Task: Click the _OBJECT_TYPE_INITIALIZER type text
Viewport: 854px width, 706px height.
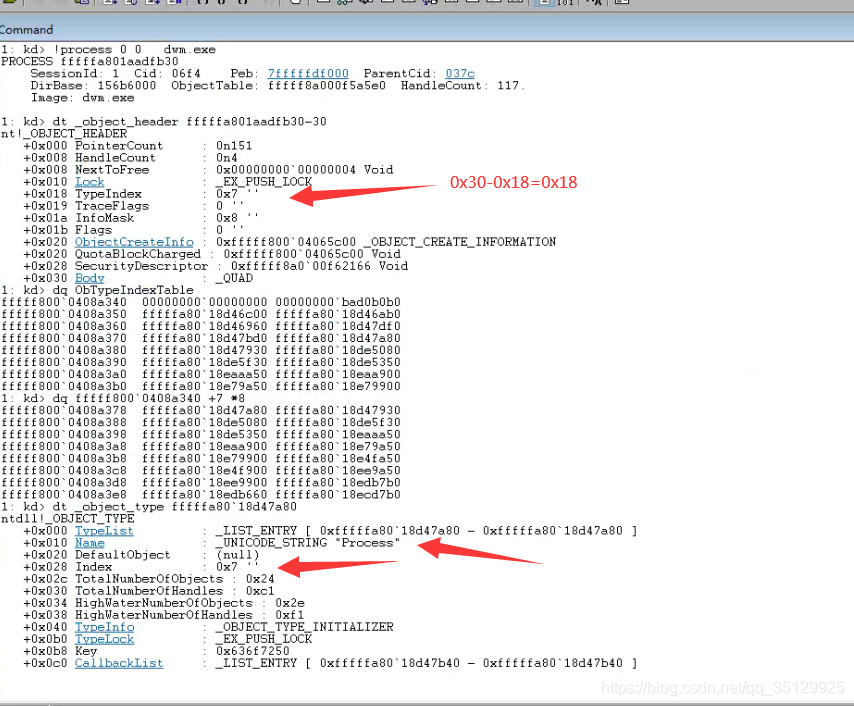Action: tap(304, 627)
